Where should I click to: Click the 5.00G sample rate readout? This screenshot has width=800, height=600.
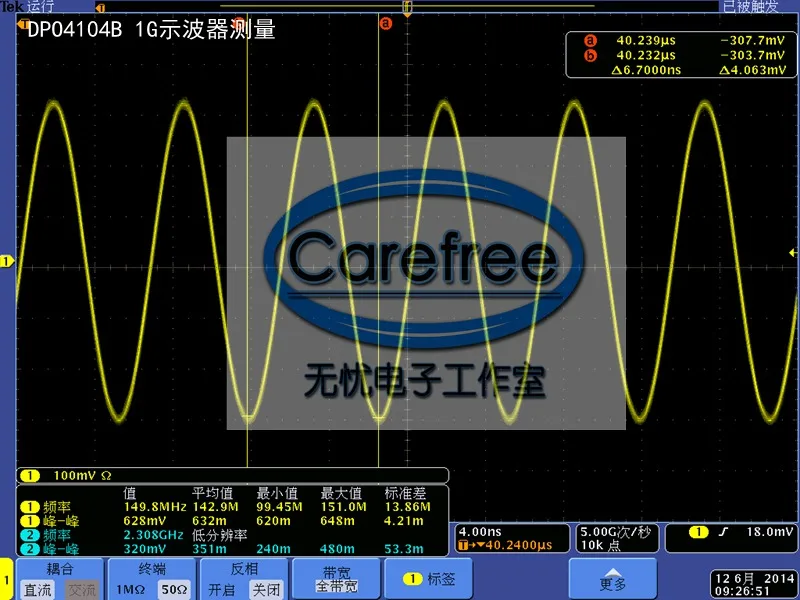point(615,532)
